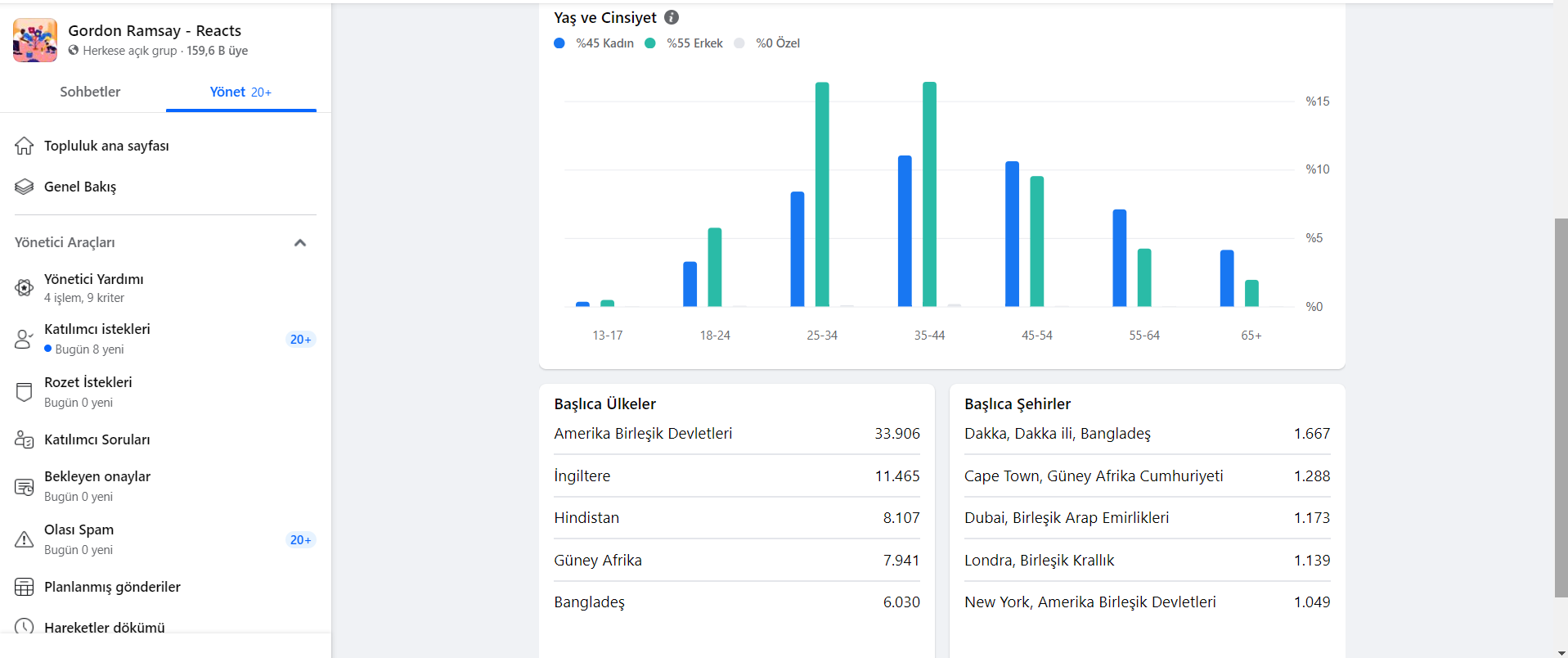Switch to the Sohbetler tab
This screenshot has height=658, width=1568.
(90, 92)
